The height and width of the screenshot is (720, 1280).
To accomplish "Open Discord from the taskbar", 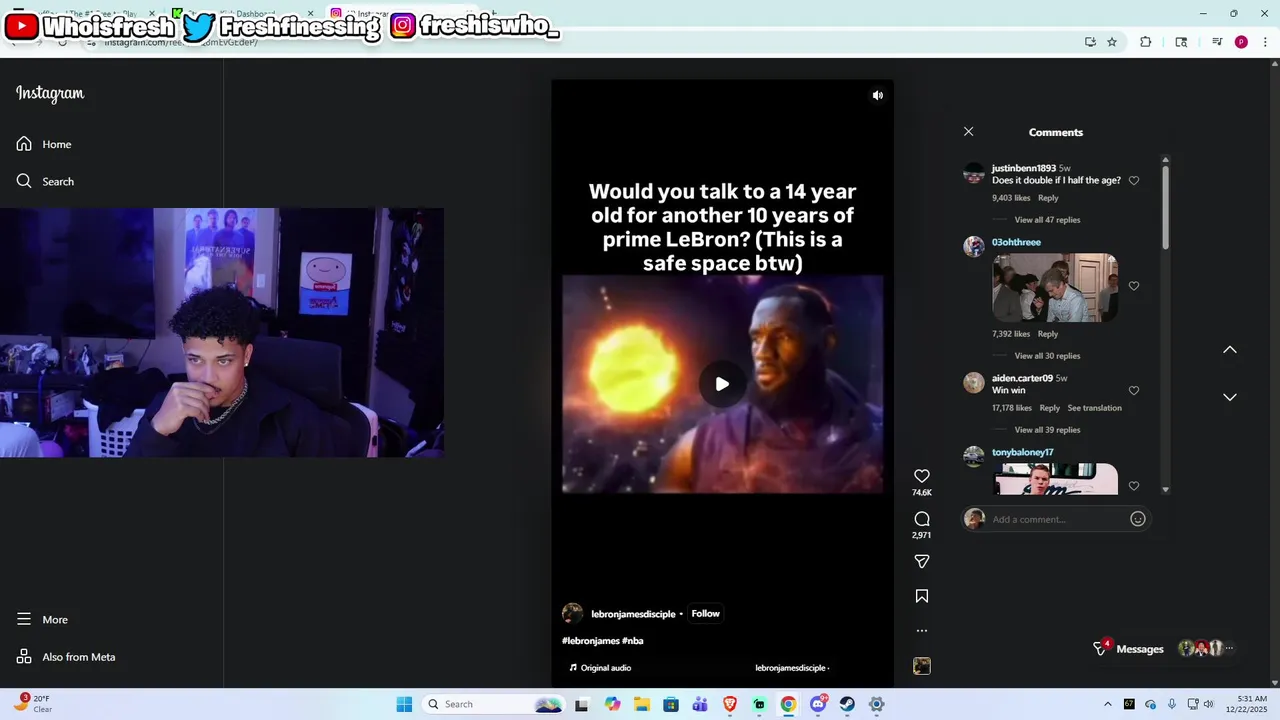I will [818, 704].
